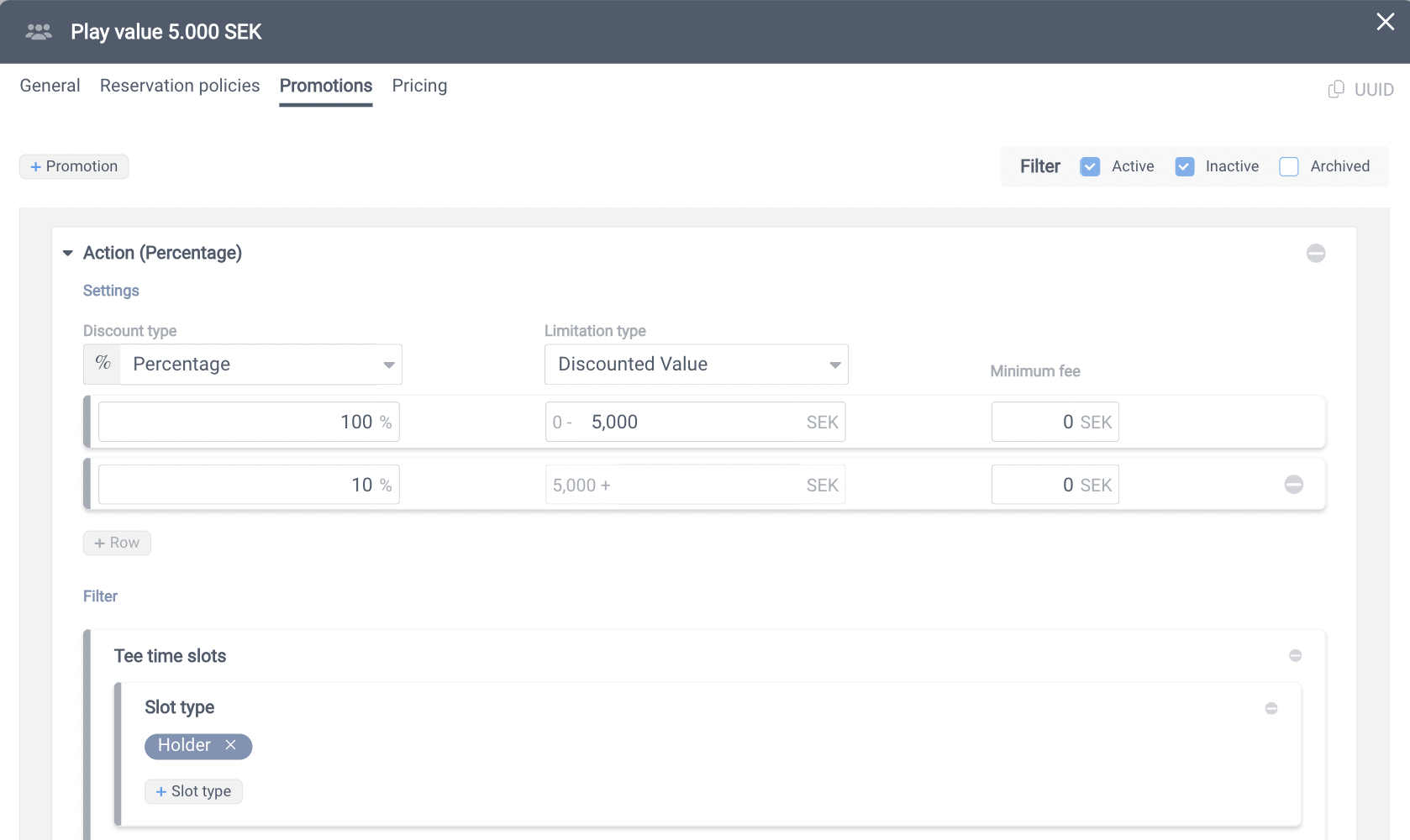
Task: Open the Discount type Percentage dropdown
Action: point(261,364)
